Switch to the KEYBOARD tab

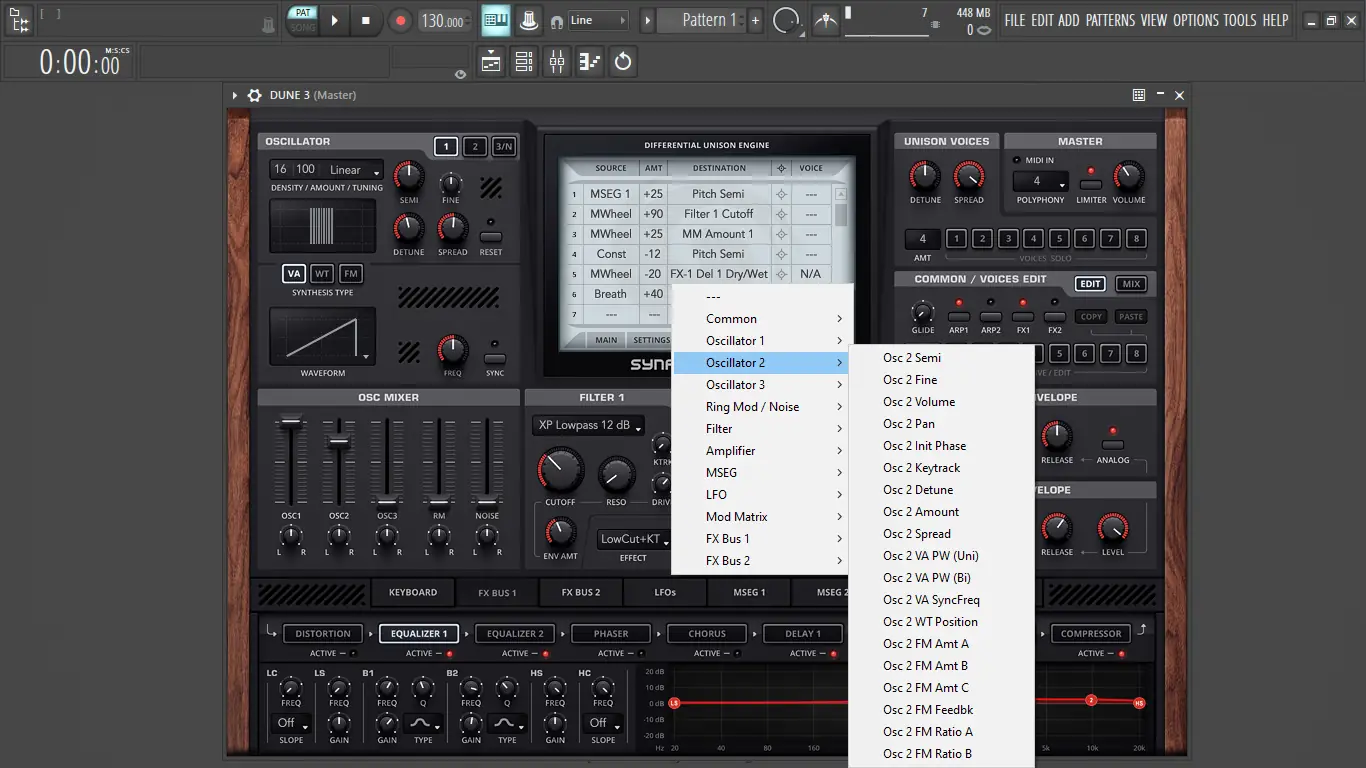[412, 592]
